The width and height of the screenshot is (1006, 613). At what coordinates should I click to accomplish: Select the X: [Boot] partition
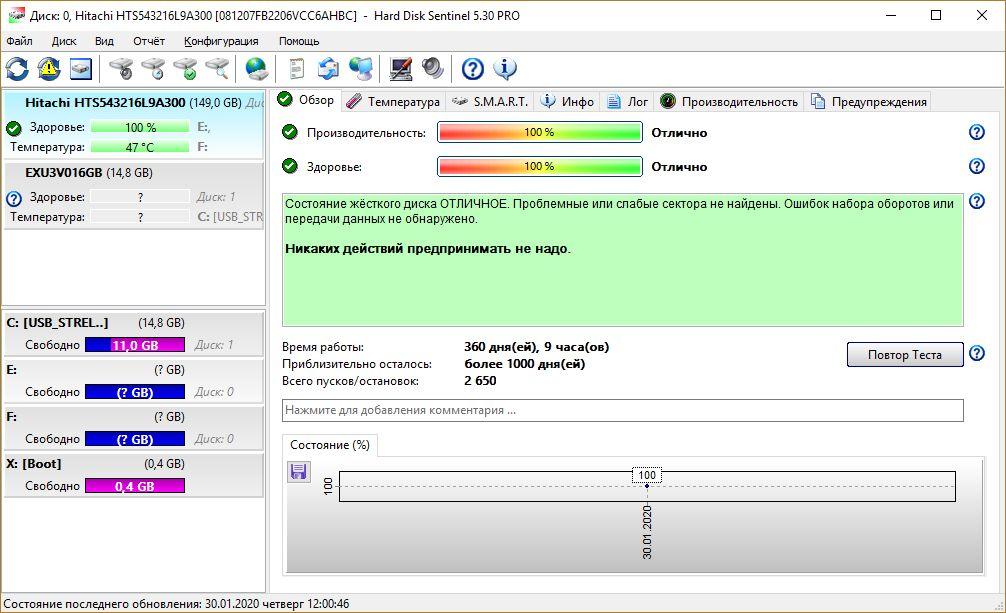point(133,475)
